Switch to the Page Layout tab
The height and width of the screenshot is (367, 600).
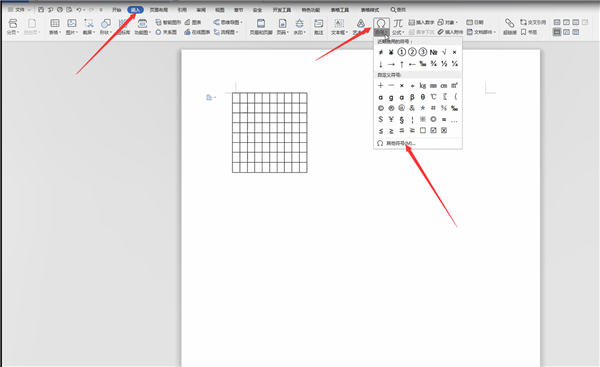tap(159, 10)
